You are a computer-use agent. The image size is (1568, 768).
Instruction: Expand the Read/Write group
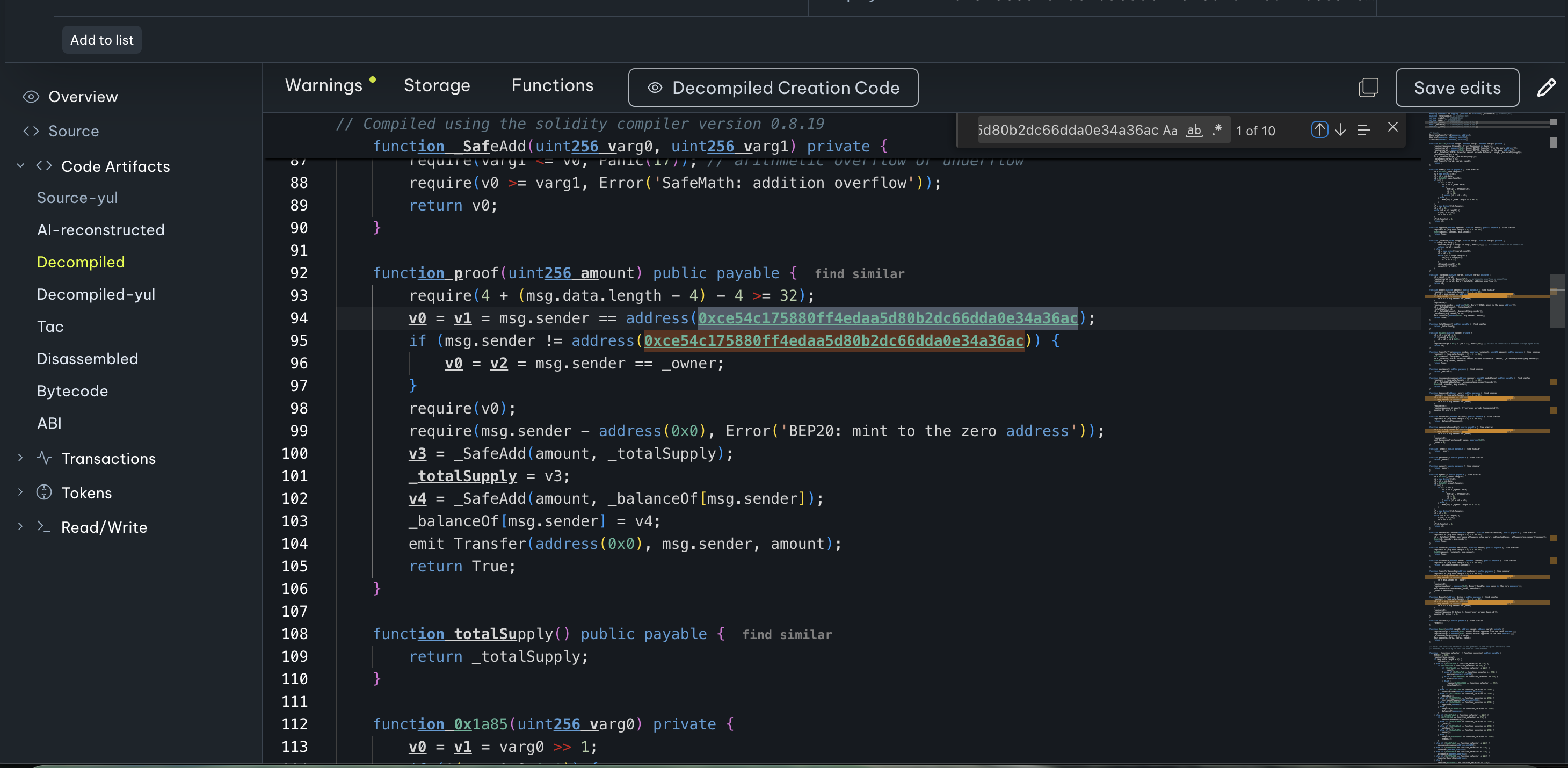20,526
